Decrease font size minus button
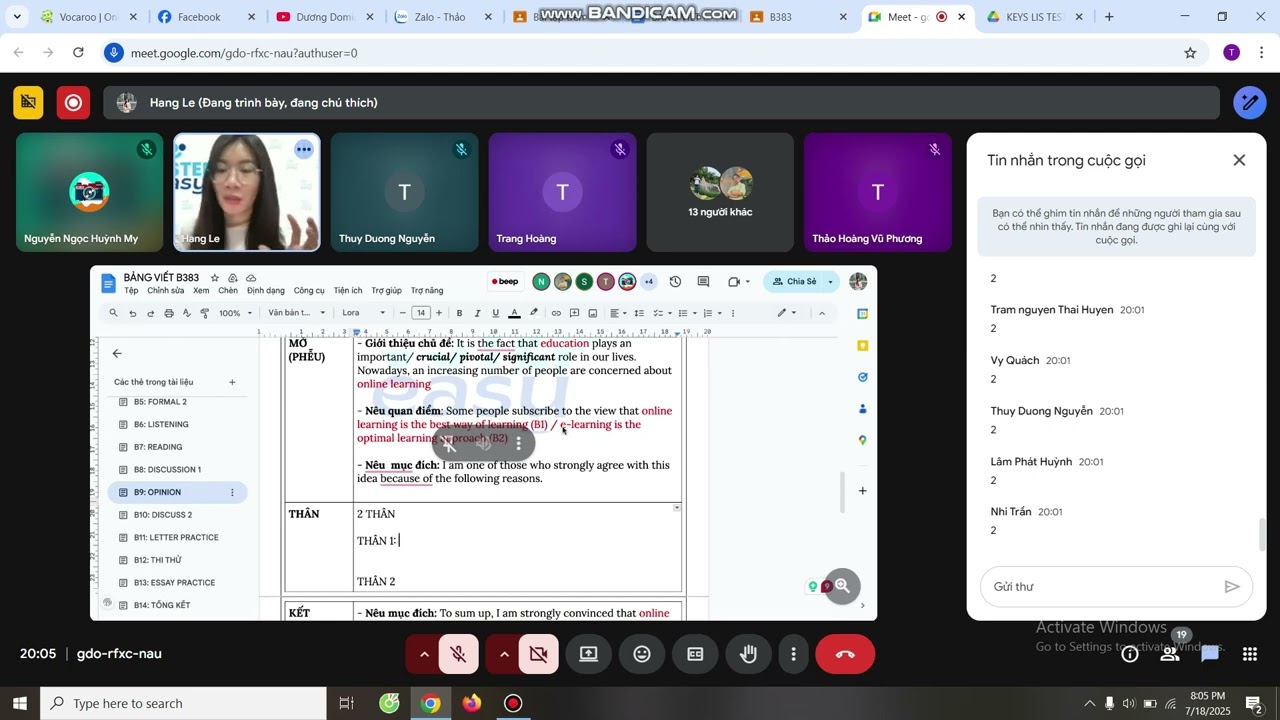 point(403,313)
